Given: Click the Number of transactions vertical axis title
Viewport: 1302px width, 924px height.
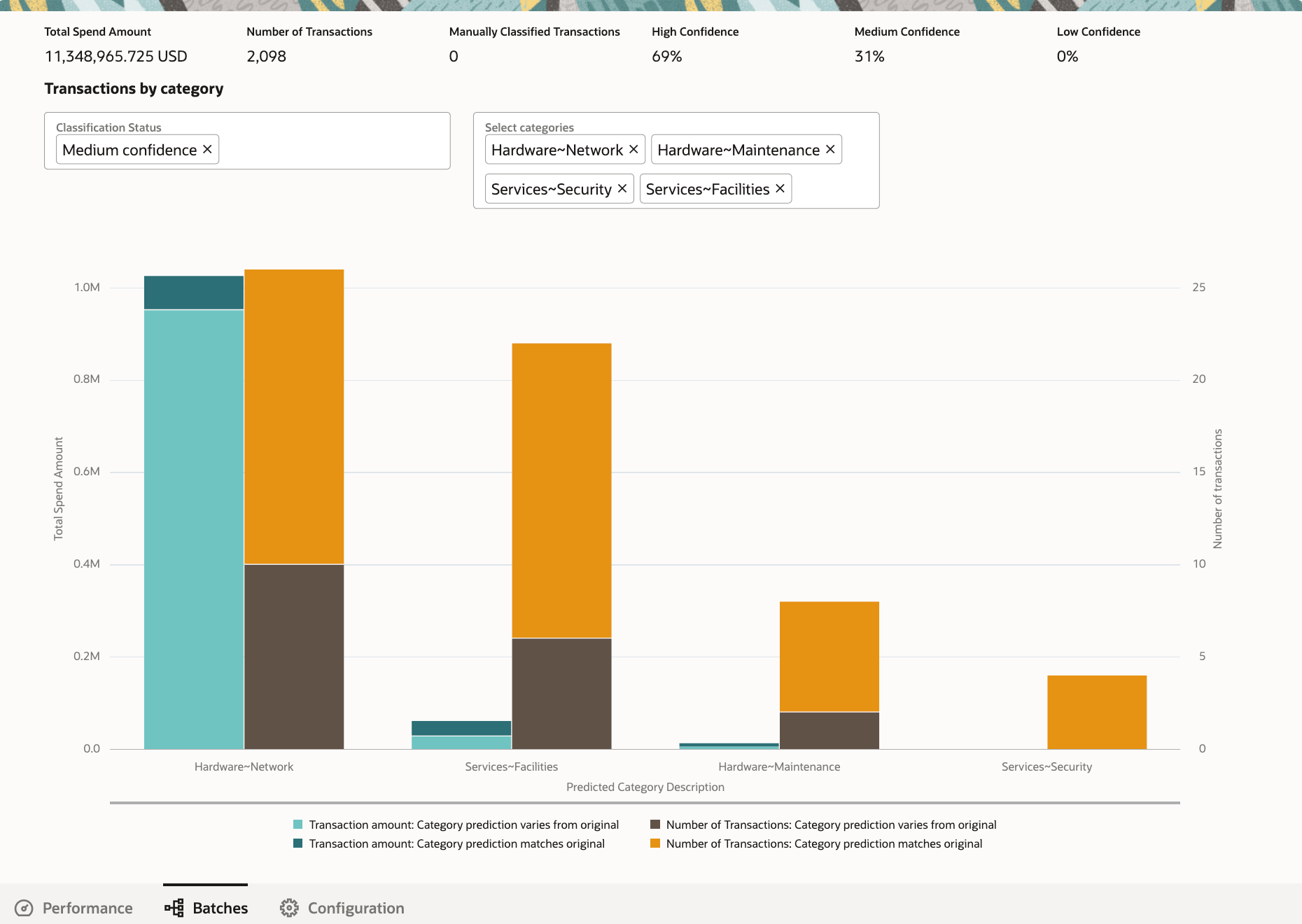Looking at the screenshot, I should click(1218, 489).
